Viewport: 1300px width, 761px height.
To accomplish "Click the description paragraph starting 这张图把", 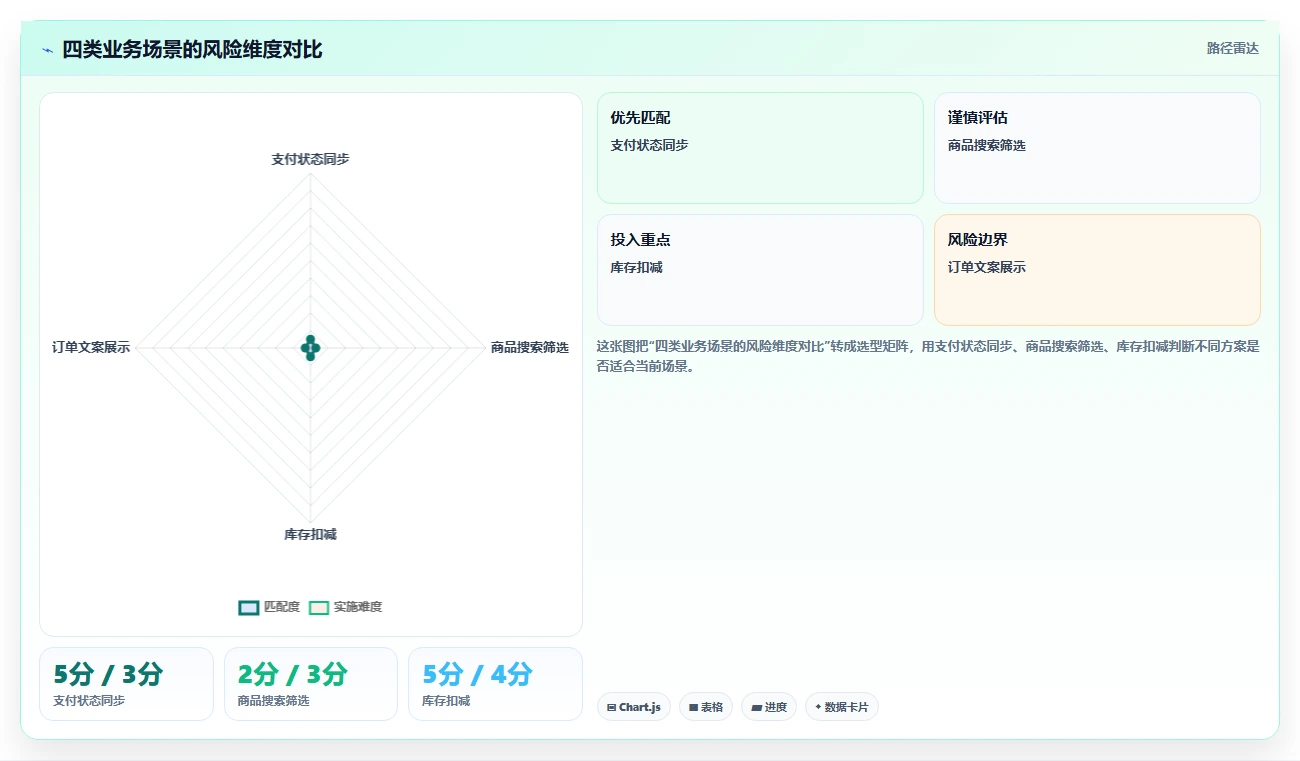I will 928,356.
